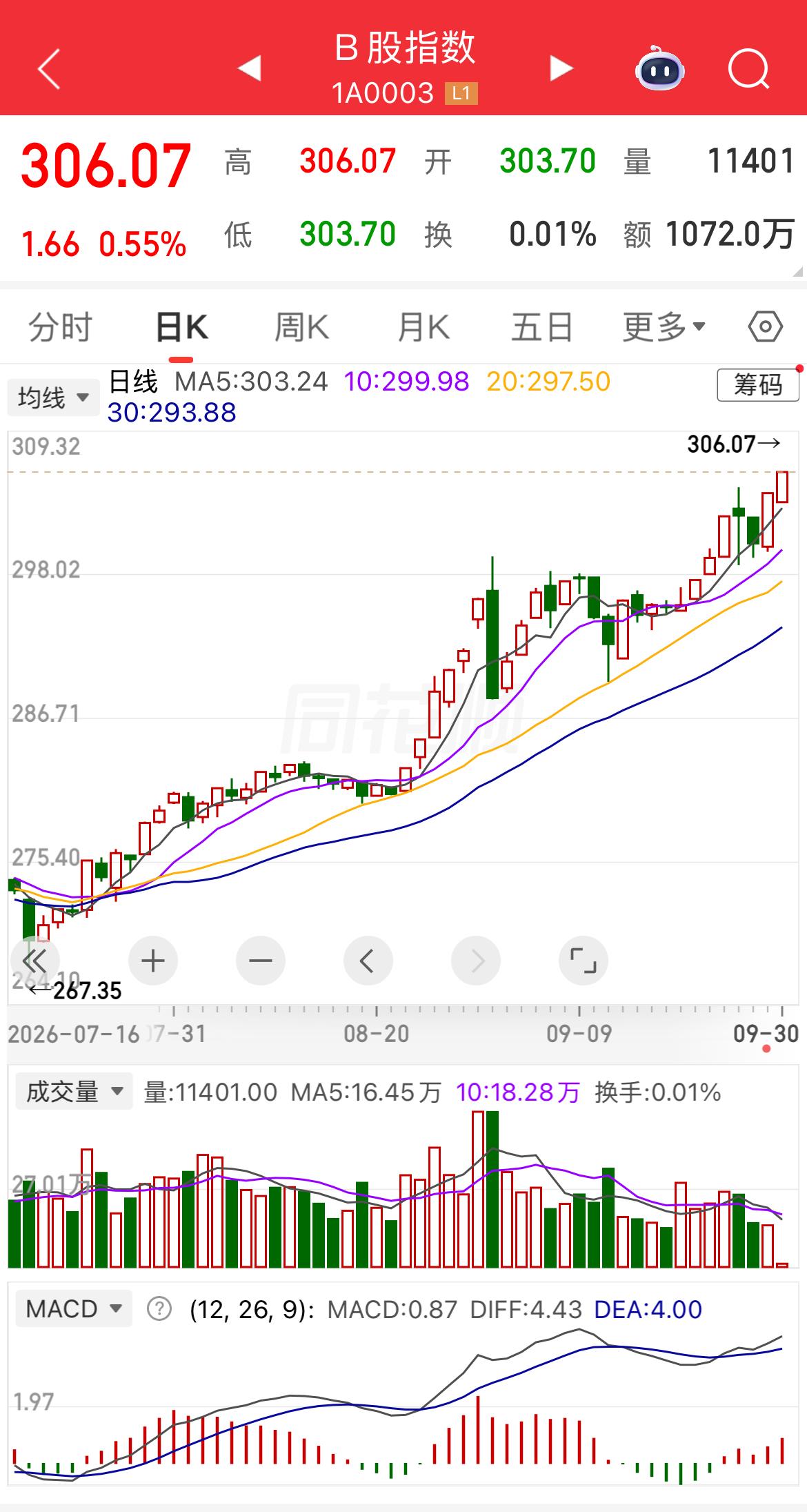Open the 更多 dropdown
Screen dimensions: 807x1512
664,326
